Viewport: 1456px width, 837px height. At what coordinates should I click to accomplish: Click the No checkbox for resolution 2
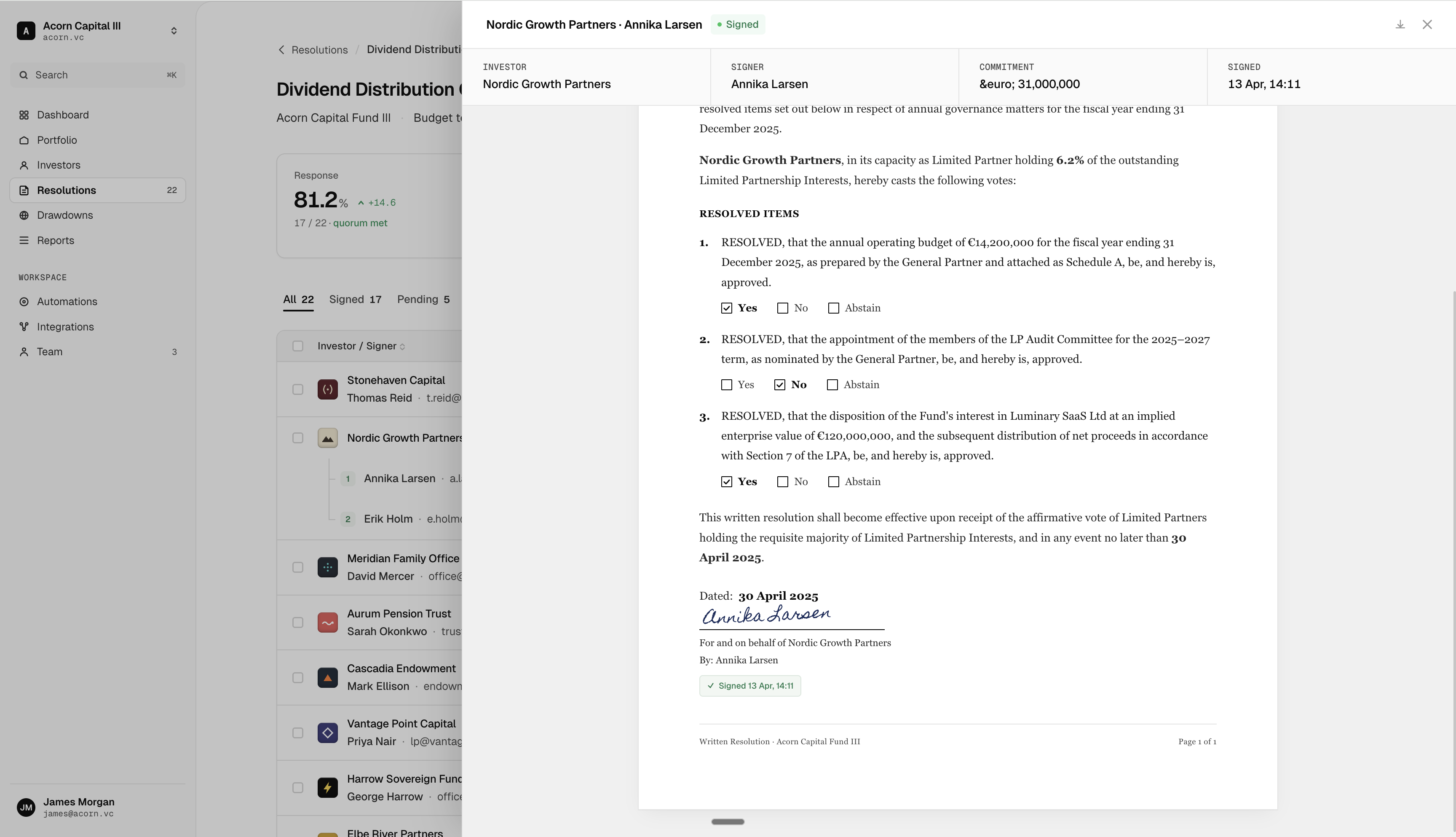tap(780, 385)
